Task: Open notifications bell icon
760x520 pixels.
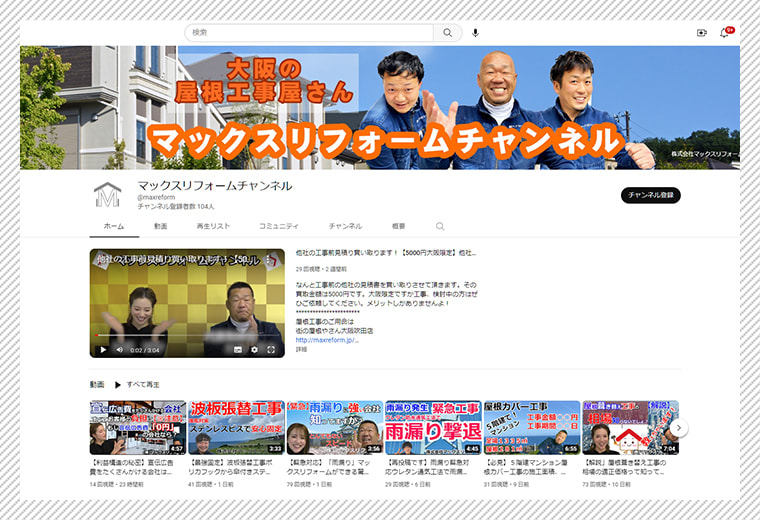Action: [x=724, y=33]
